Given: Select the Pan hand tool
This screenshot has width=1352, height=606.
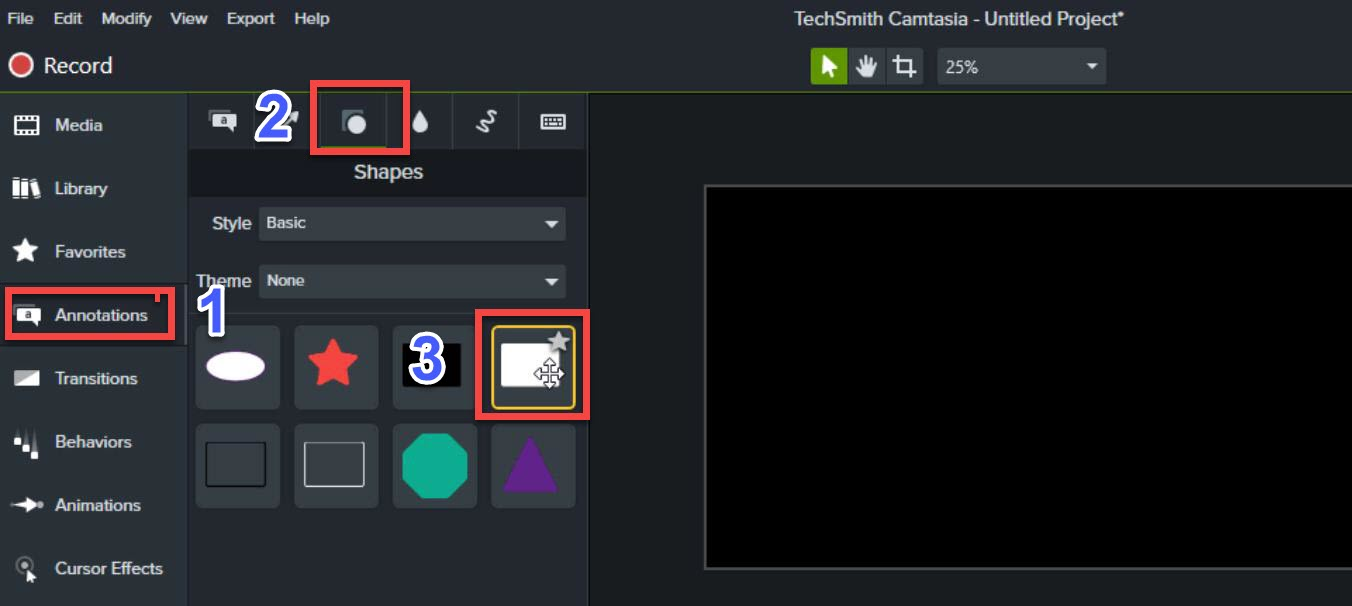Looking at the screenshot, I should point(866,66).
